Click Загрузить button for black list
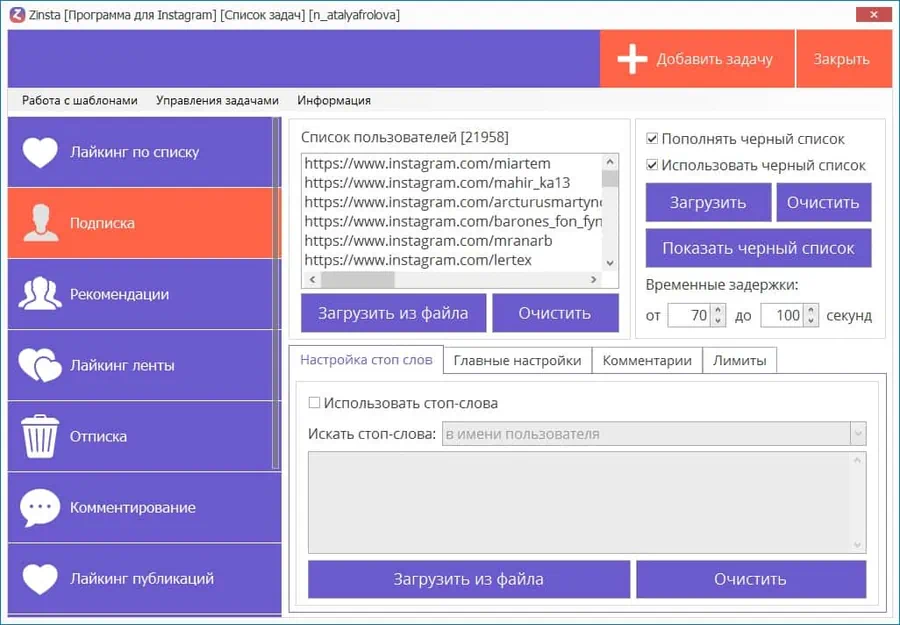The width and height of the screenshot is (900, 625). point(708,202)
